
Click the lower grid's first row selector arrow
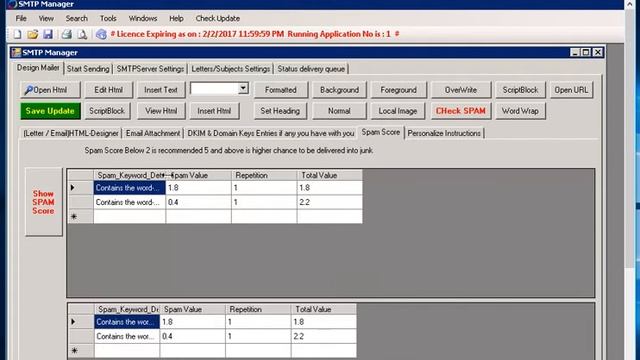pyautogui.click(x=73, y=322)
